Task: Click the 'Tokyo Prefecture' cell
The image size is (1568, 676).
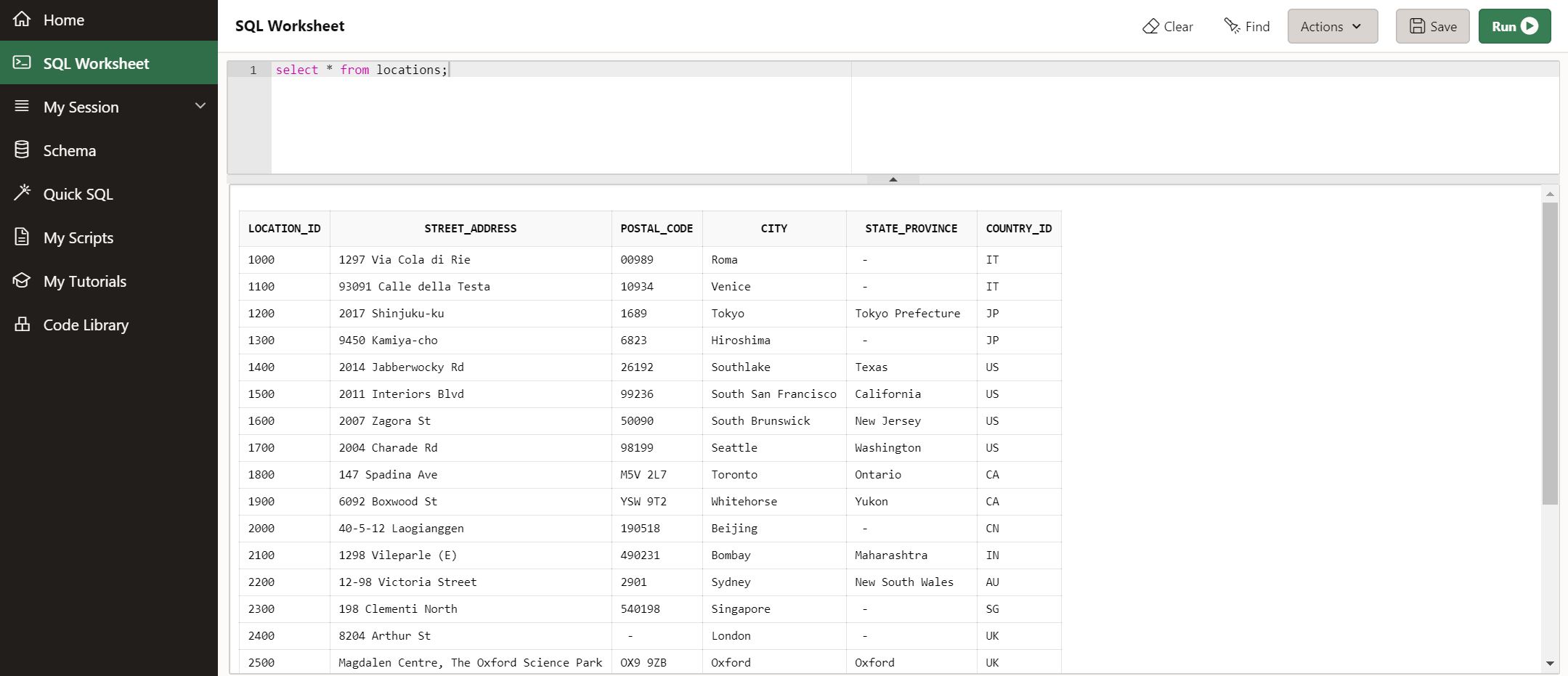Action: 911,314
